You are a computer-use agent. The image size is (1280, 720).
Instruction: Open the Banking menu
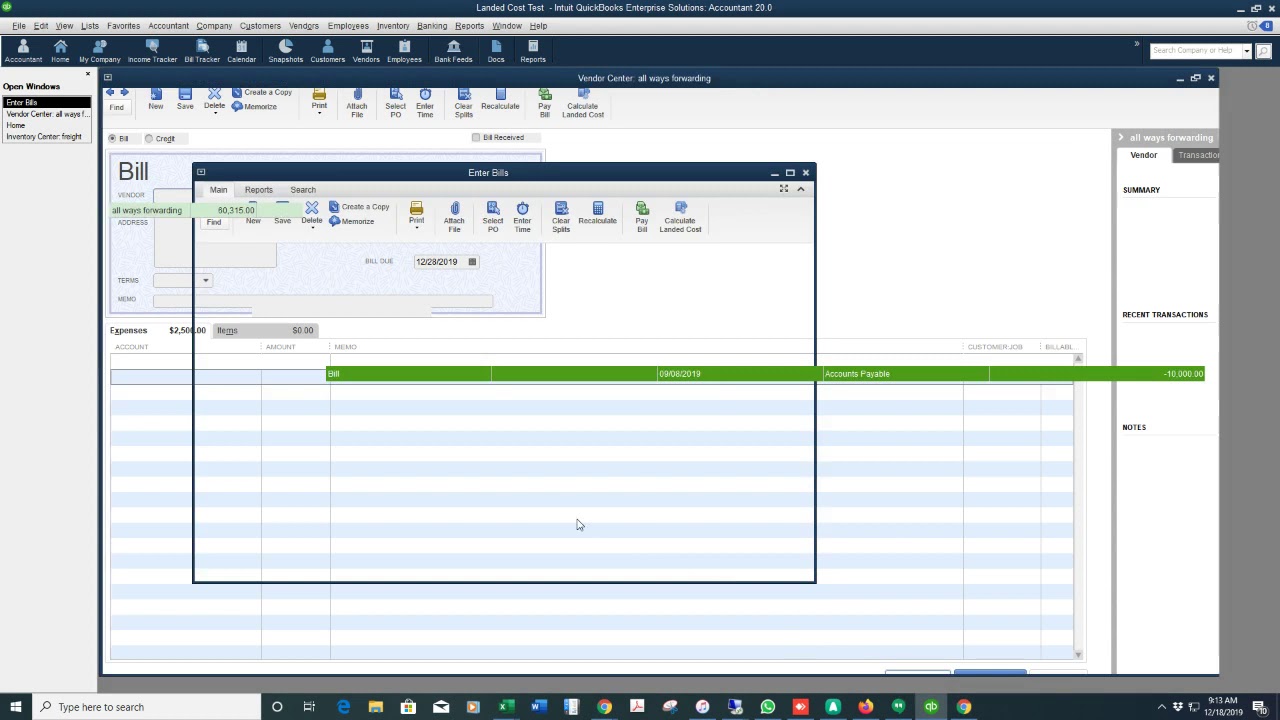pos(432,25)
